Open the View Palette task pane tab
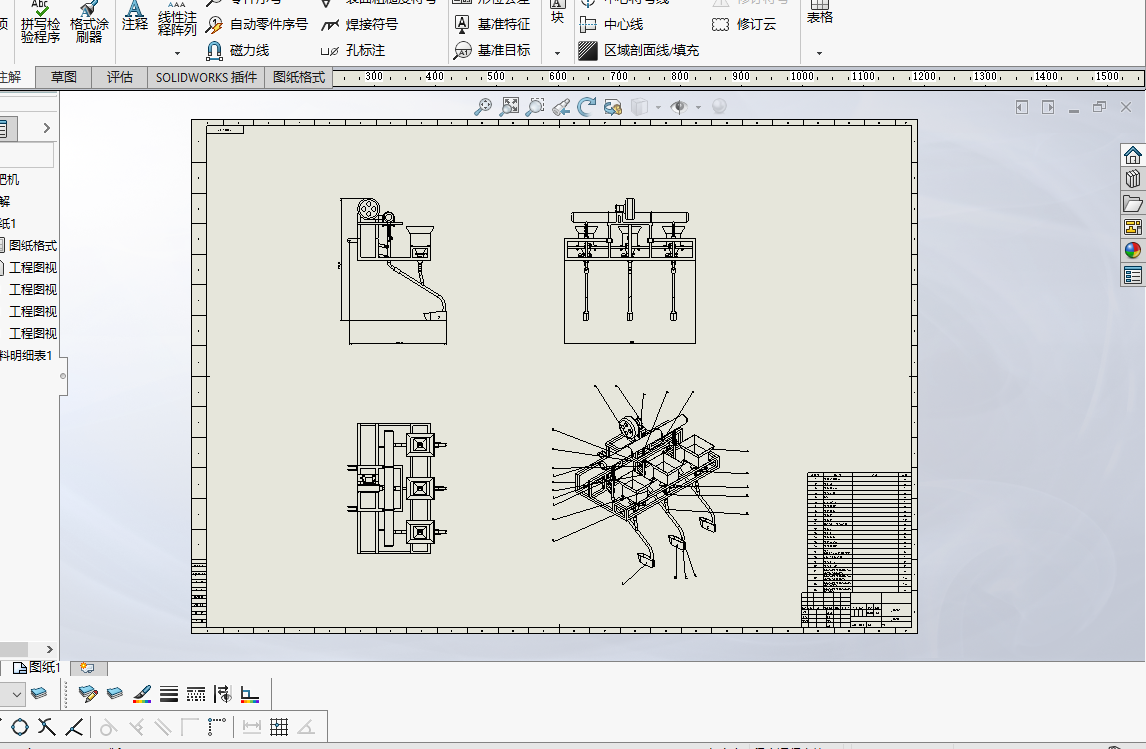 [x=1133, y=227]
